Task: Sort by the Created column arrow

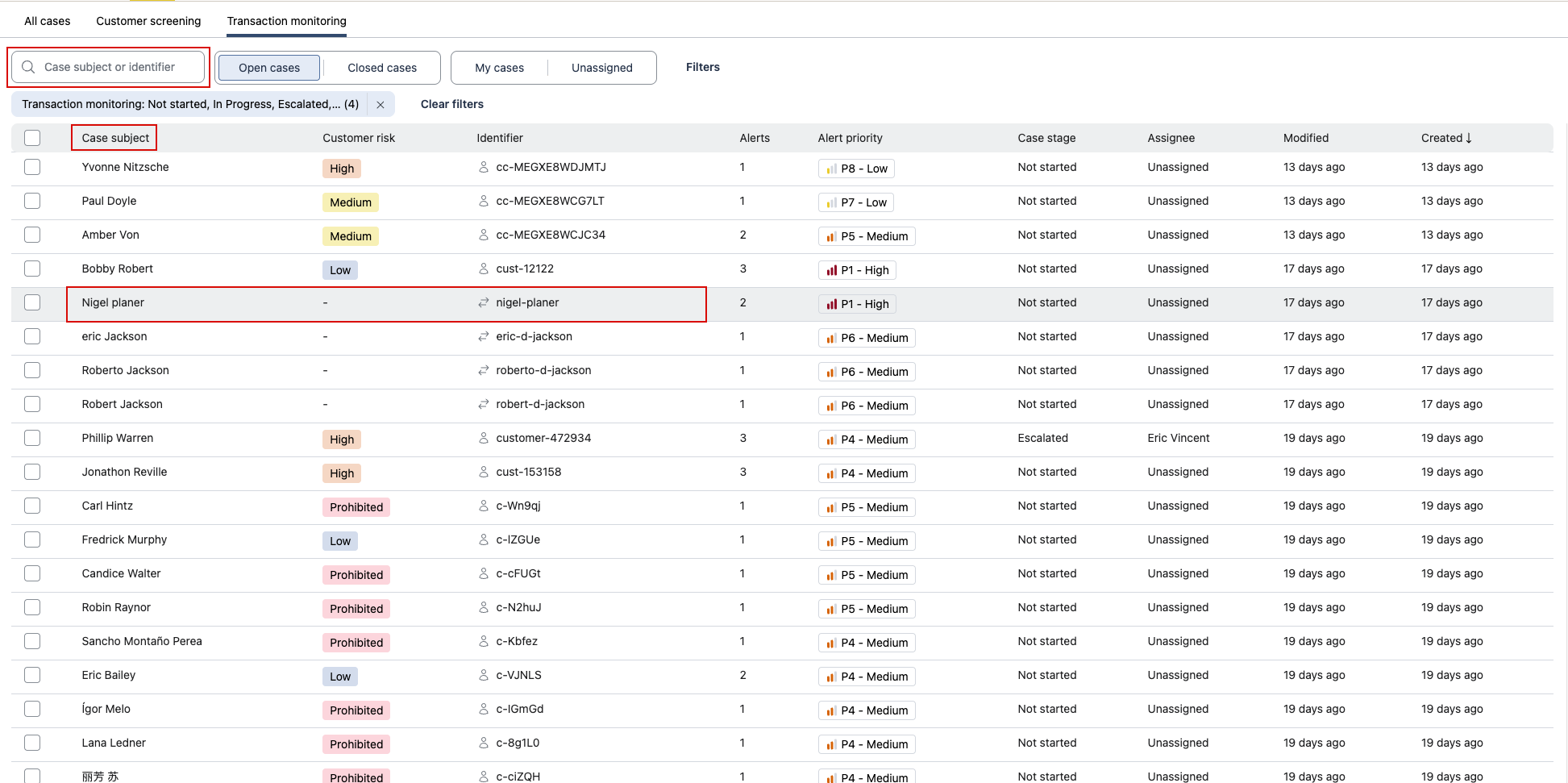Action: click(x=1469, y=138)
